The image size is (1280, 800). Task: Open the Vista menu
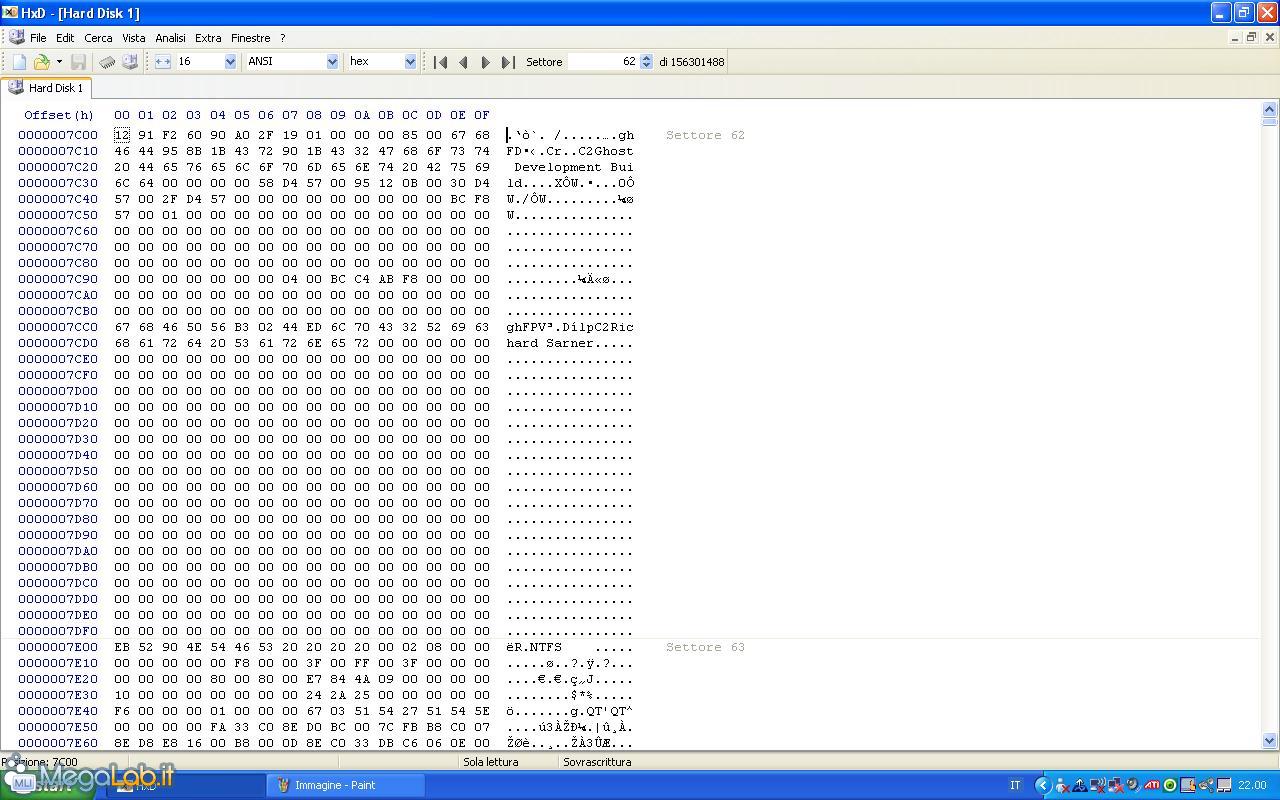tap(134, 38)
